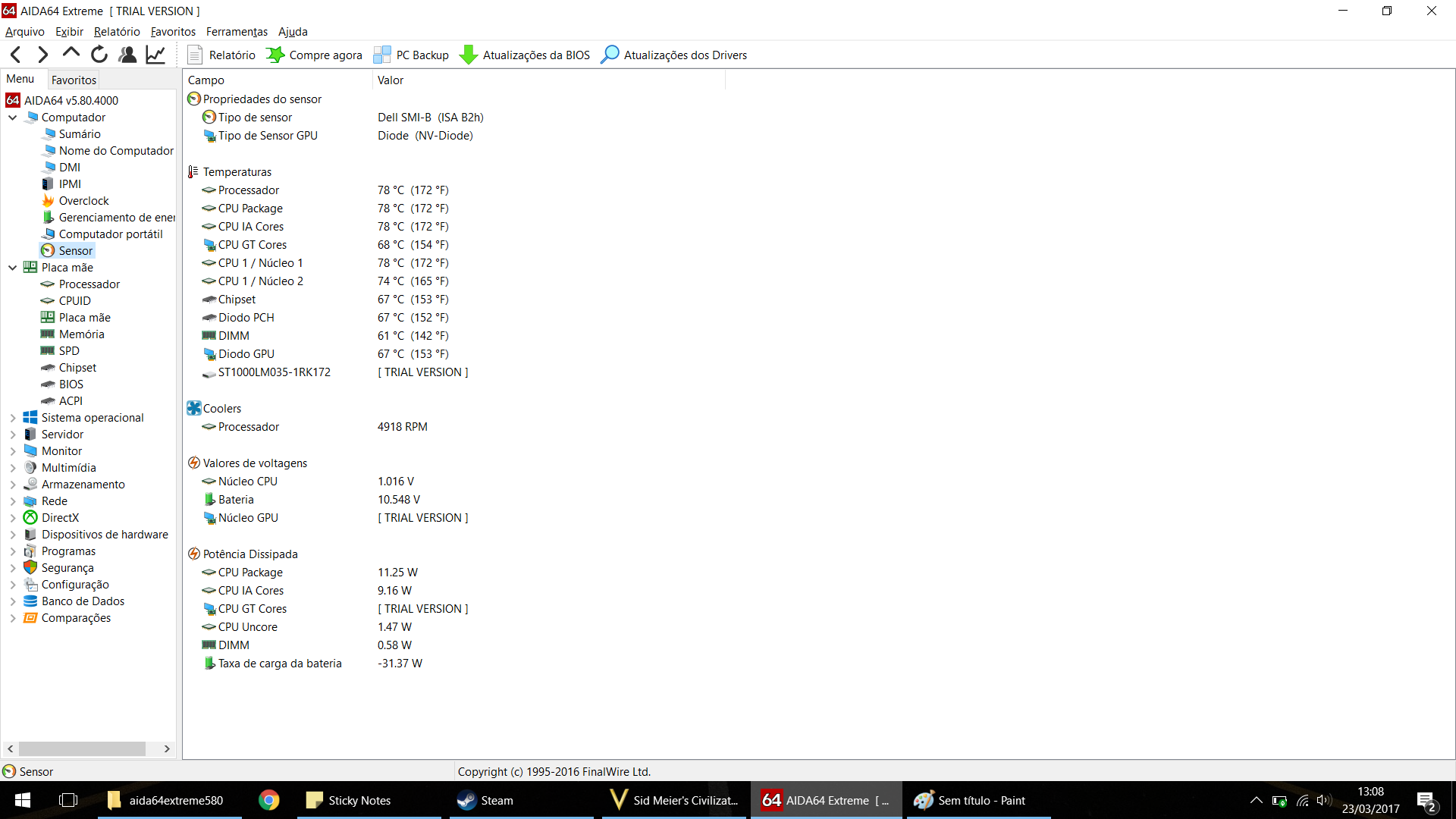Select Dispositivos de hardware in the tree

pos(105,535)
